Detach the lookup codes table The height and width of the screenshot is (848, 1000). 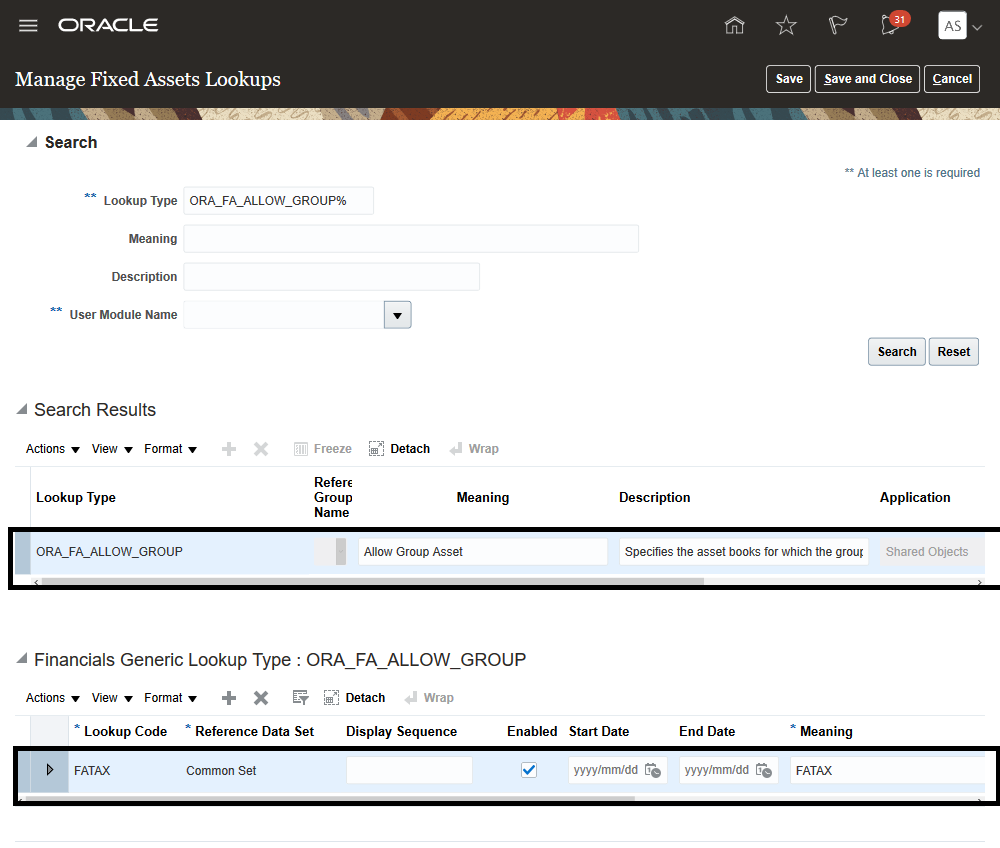(x=355, y=698)
